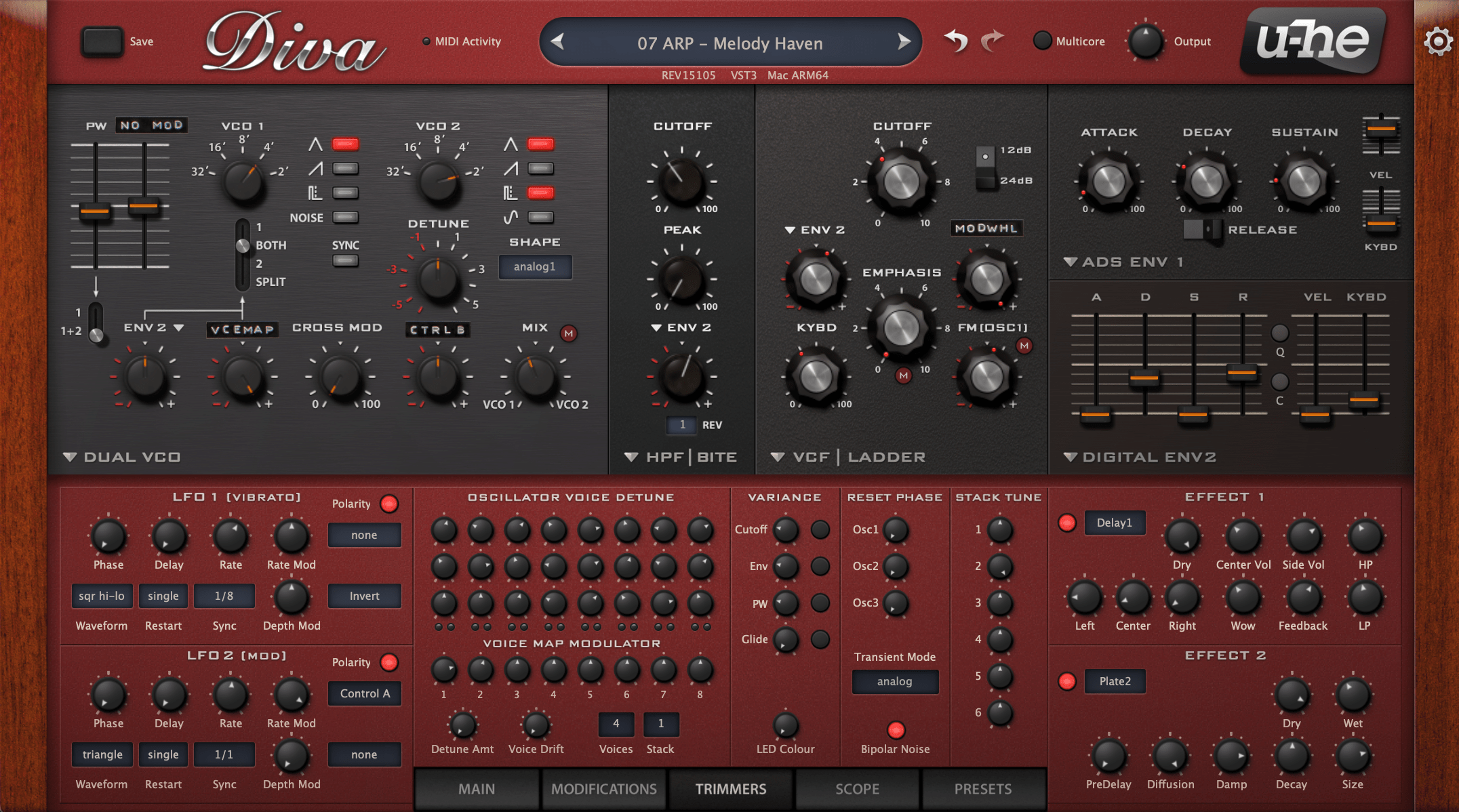Click the redo arrow
Screen dimensions: 1459x812
992,41
